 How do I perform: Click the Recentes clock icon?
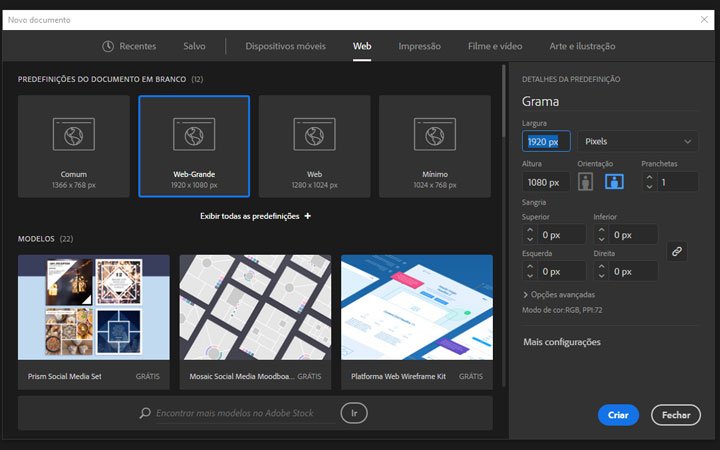click(108, 46)
